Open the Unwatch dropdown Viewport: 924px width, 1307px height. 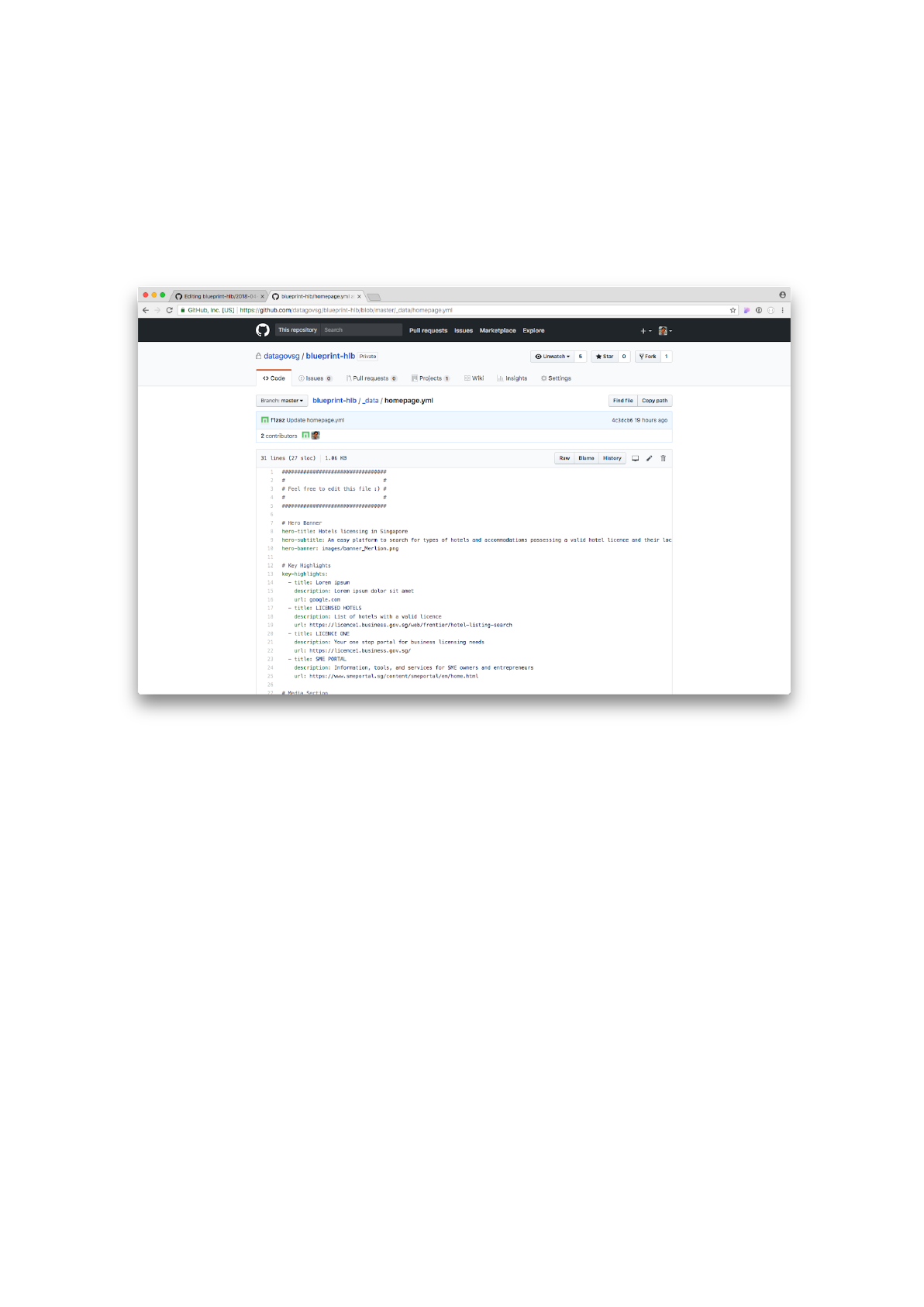[553, 357]
